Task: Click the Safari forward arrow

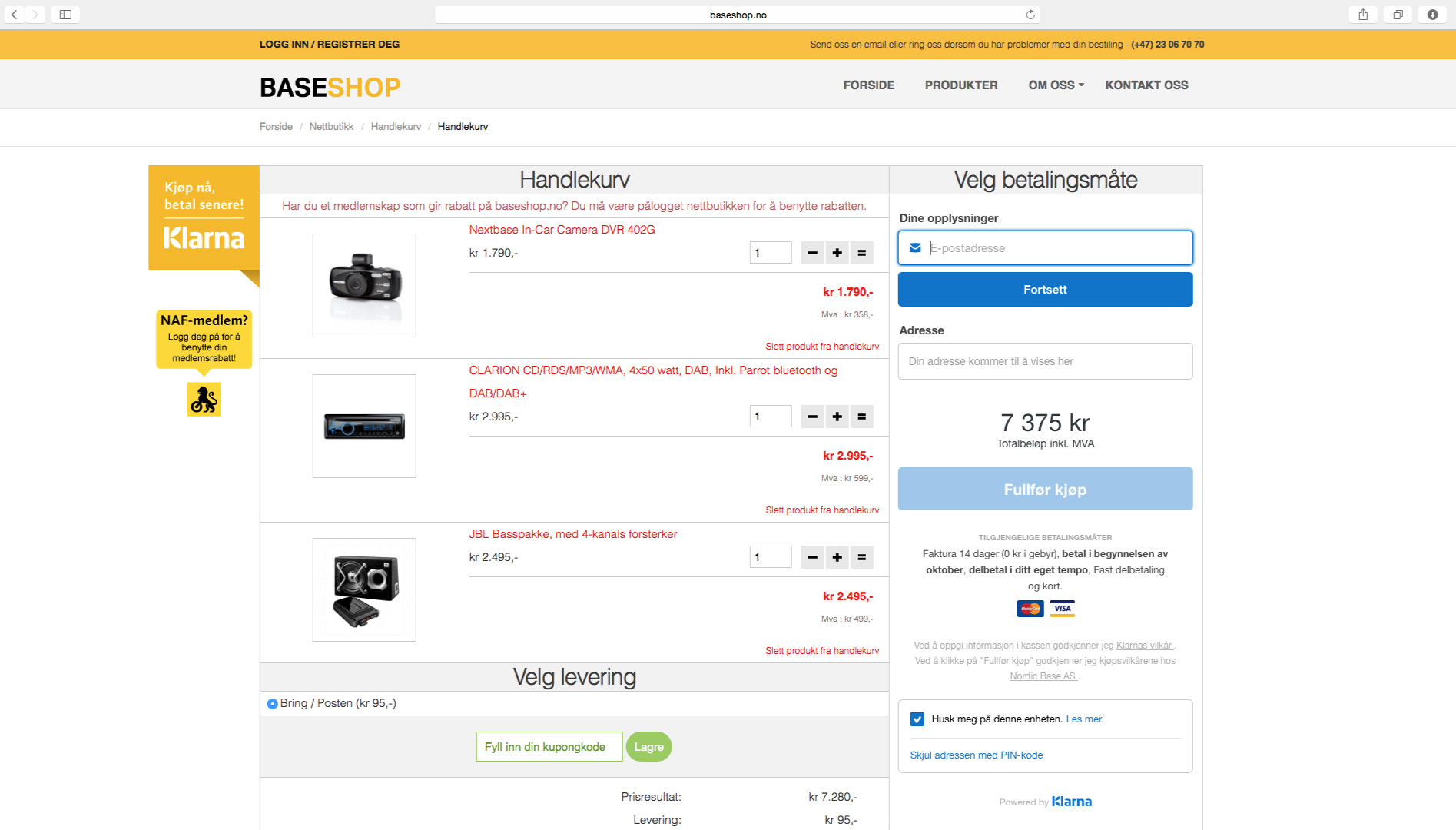Action: coord(35,15)
